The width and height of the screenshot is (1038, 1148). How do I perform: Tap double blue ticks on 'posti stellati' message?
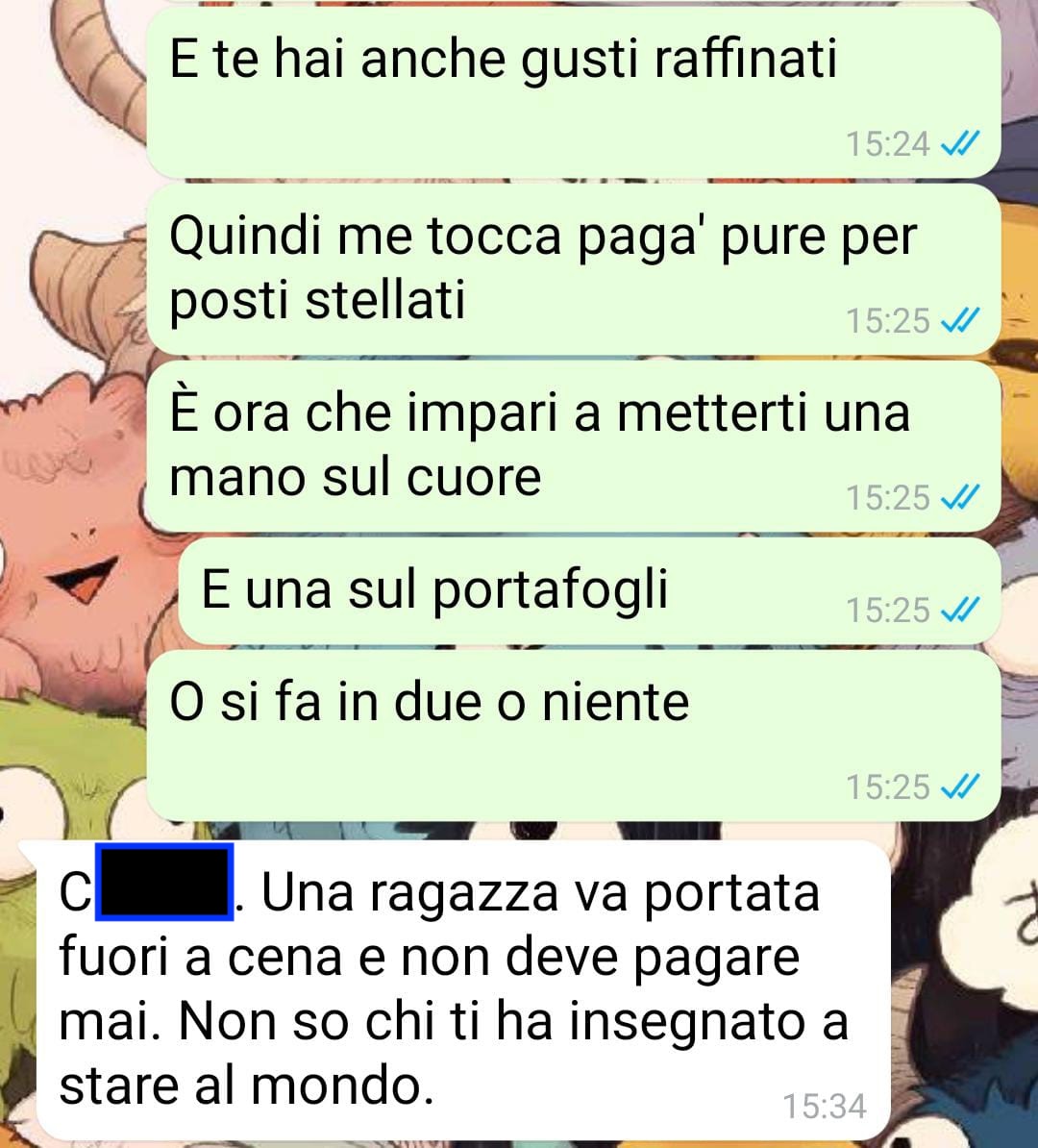pos(960,320)
